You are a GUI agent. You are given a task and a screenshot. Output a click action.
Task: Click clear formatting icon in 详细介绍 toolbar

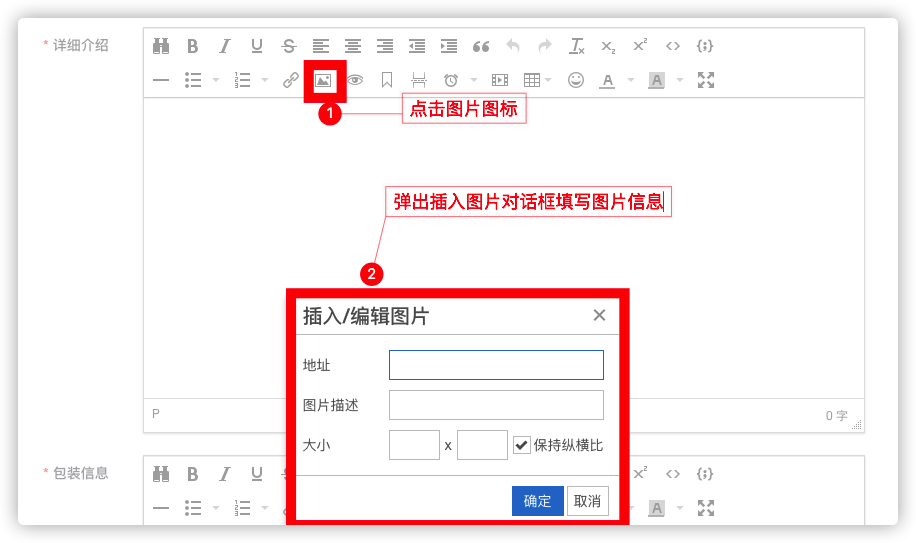(x=577, y=46)
